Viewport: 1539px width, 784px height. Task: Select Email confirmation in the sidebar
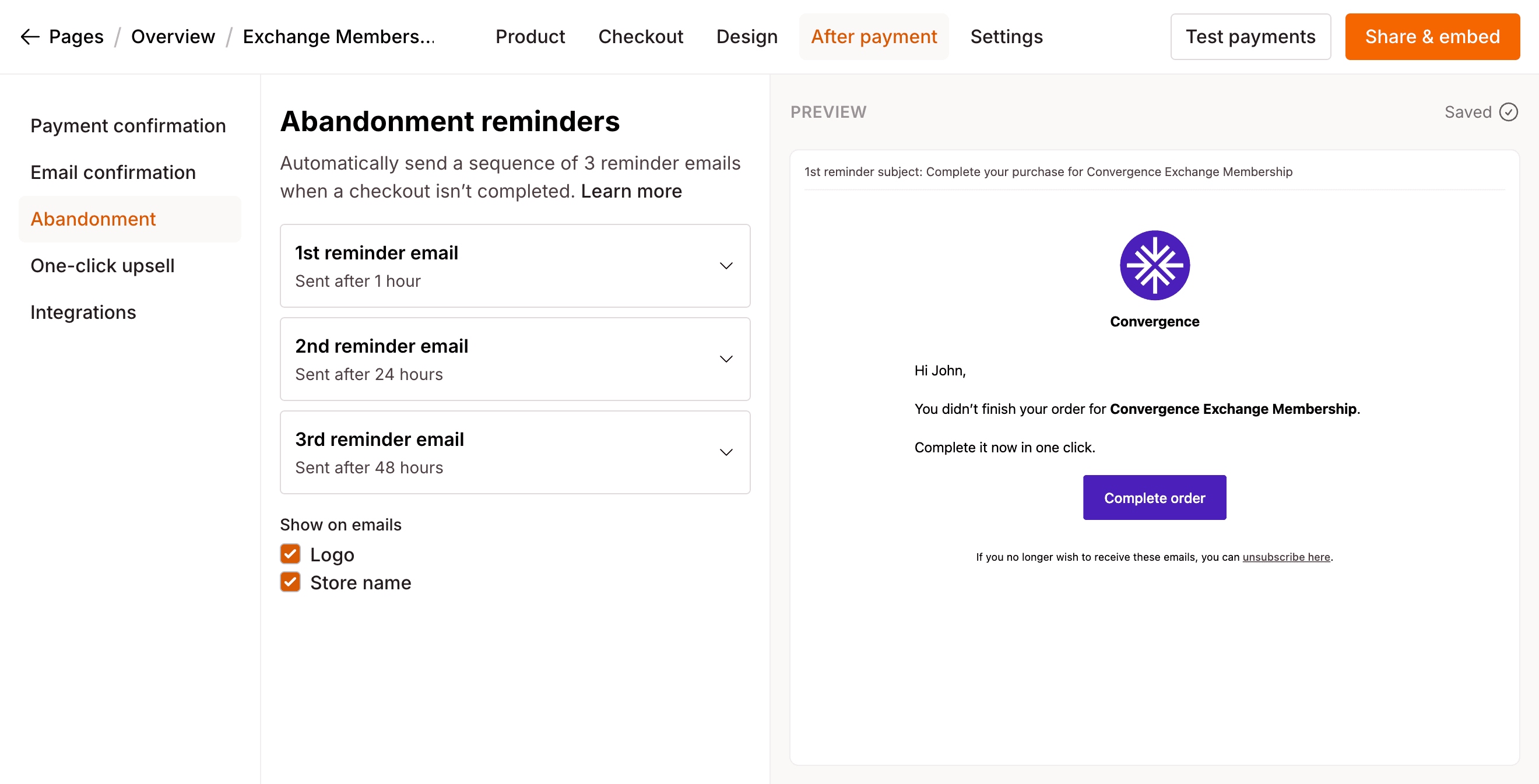(x=113, y=172)
